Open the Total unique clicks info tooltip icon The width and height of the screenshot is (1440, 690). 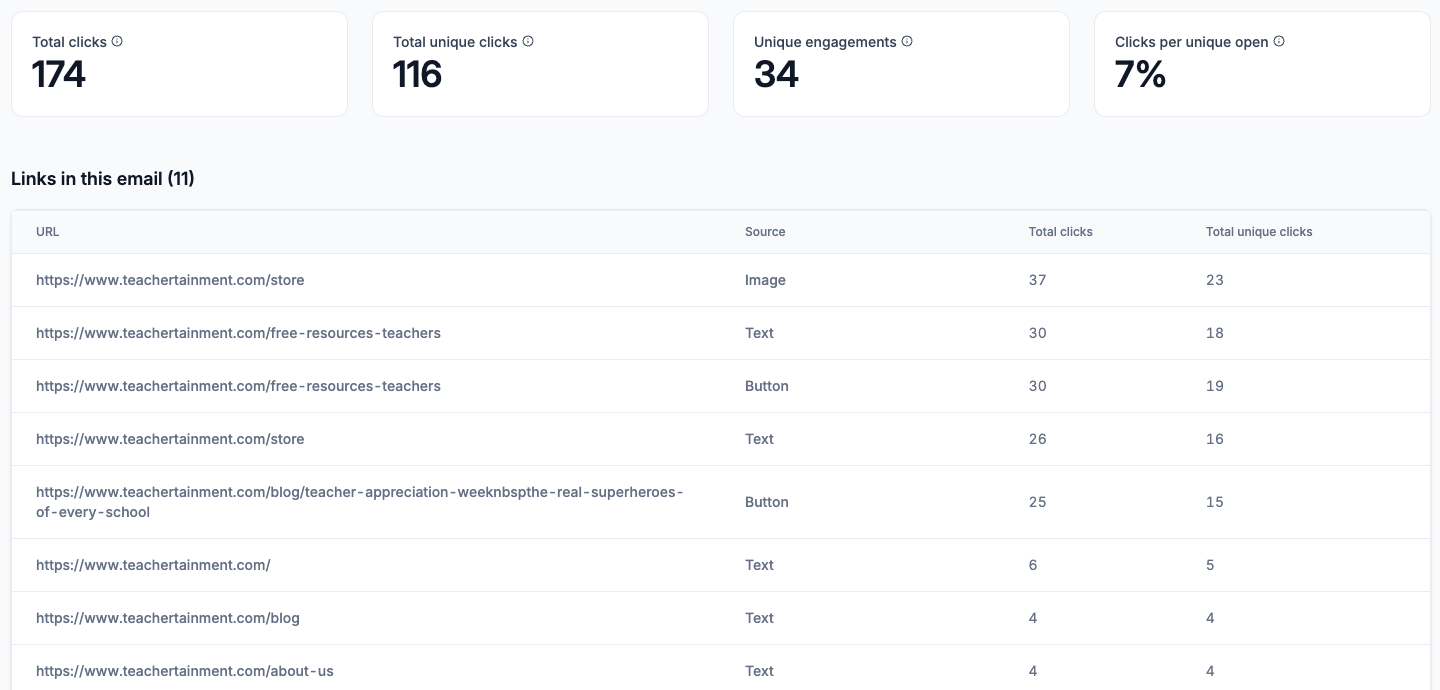point(528,42)
